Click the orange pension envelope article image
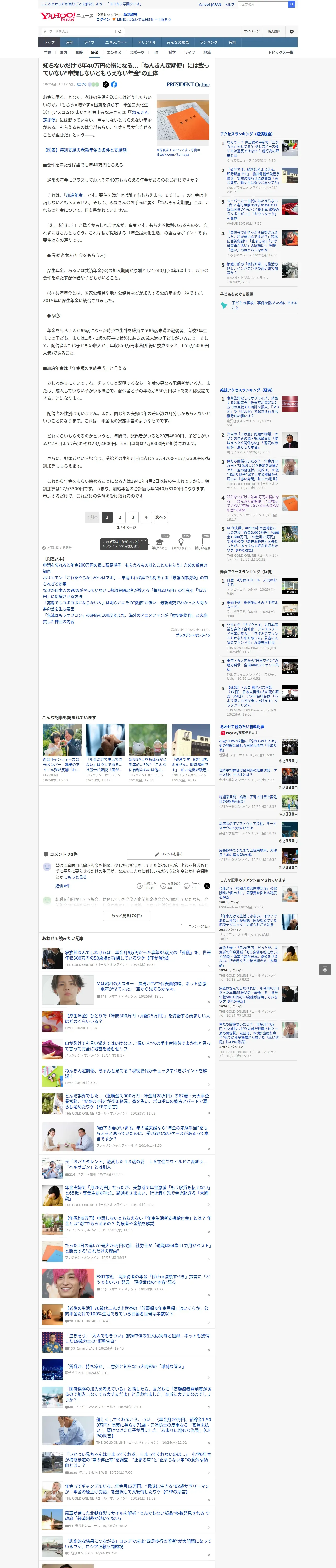 tap(183, 120)
